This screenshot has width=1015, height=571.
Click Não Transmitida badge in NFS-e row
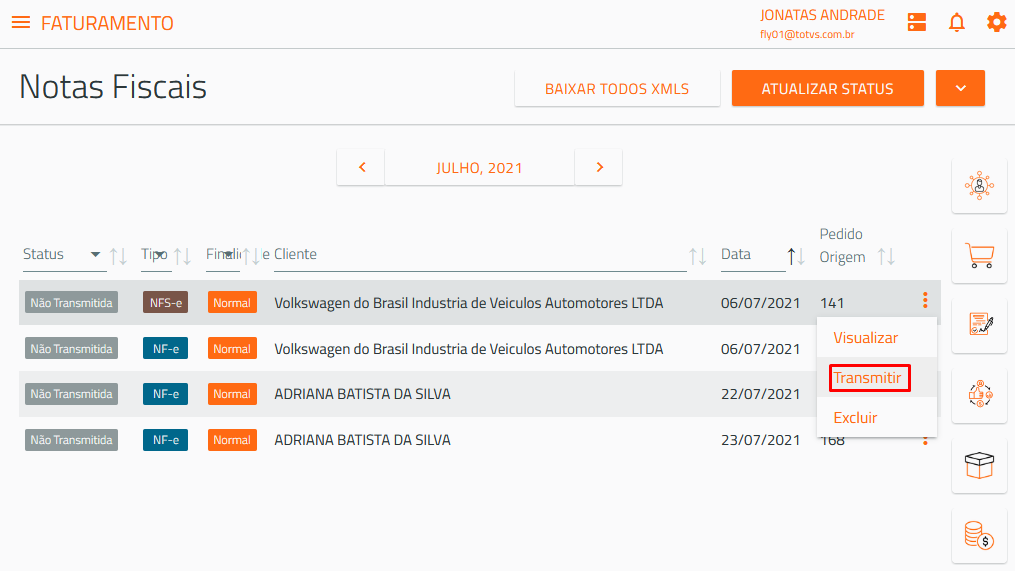[x=71, y=302]
